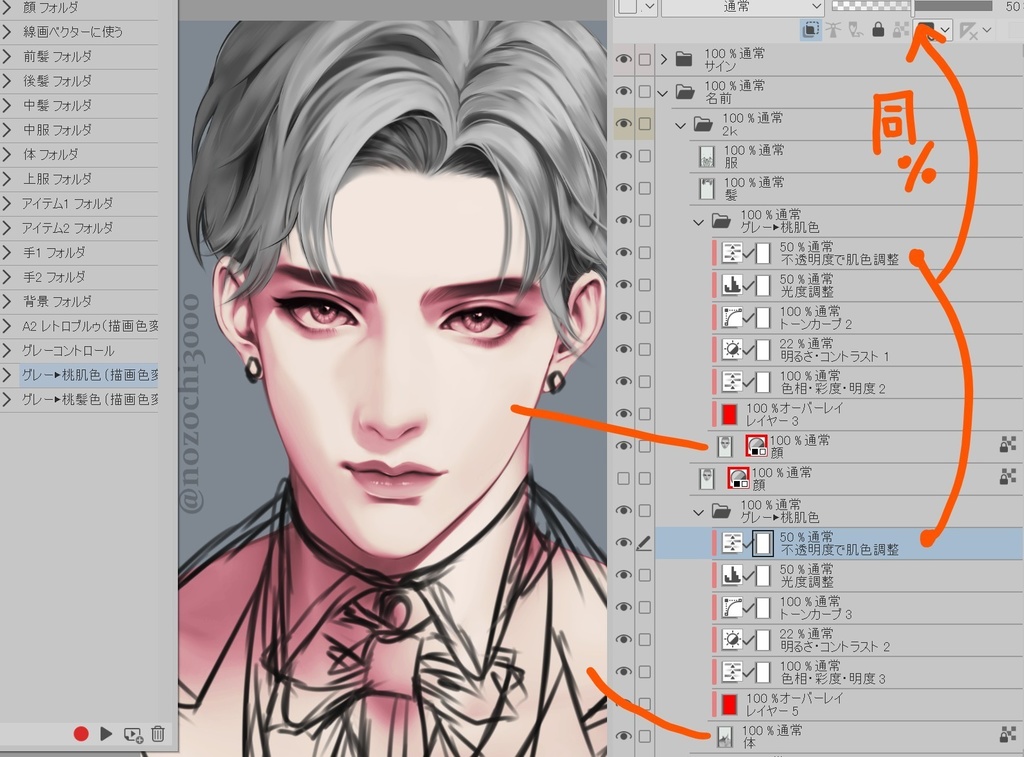
Task: Select ruler display toggle icon
Action: [968, 29]
